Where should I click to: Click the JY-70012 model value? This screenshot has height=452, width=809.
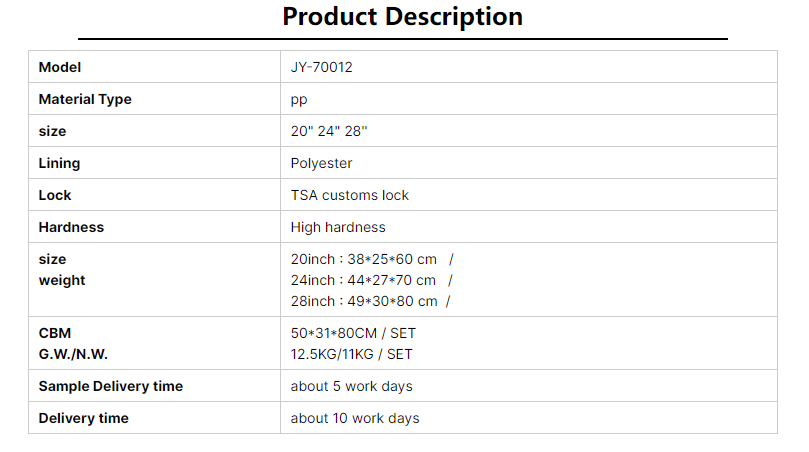(x=321, y=67)
